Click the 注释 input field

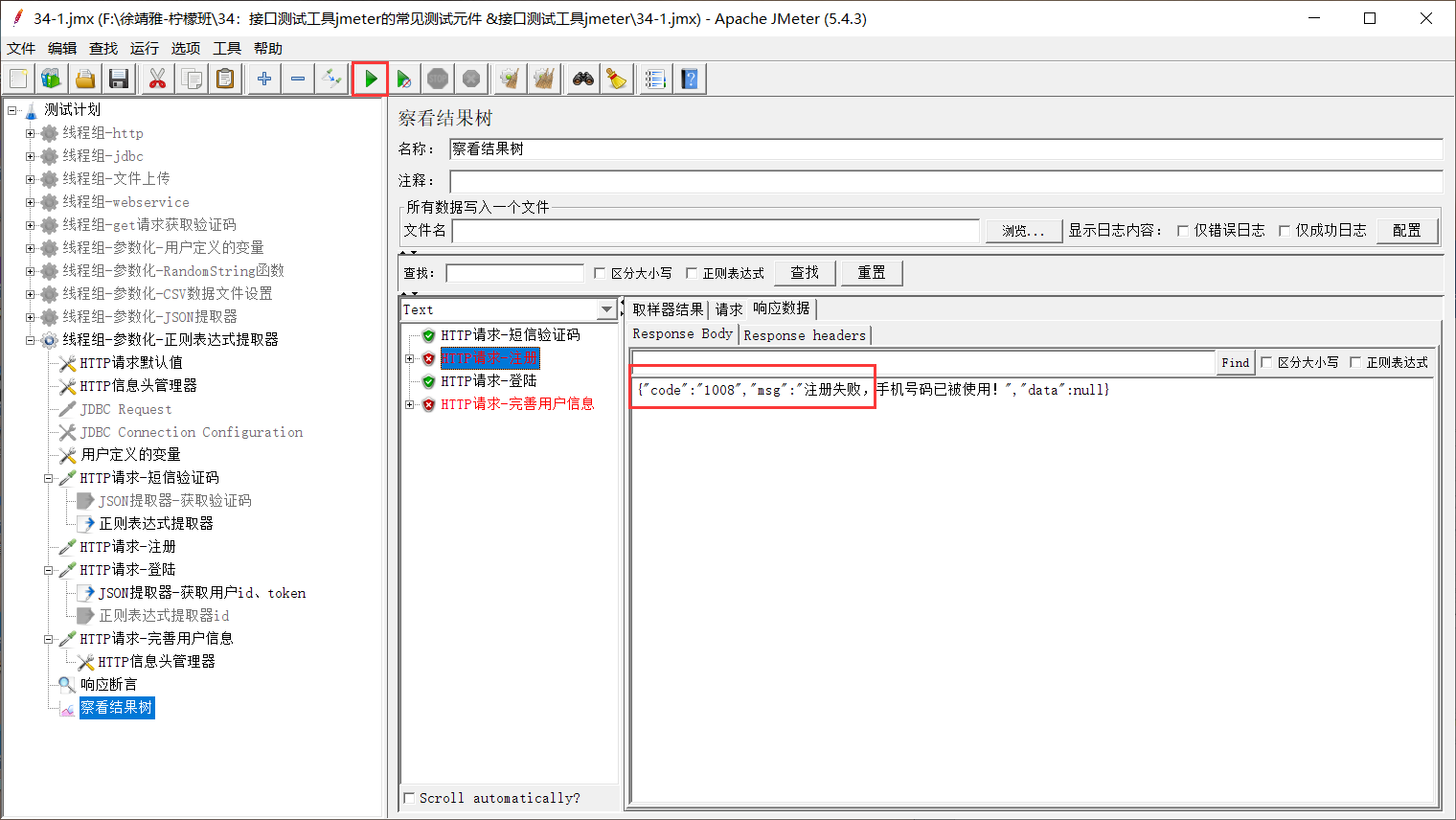[x=945, y=181]
